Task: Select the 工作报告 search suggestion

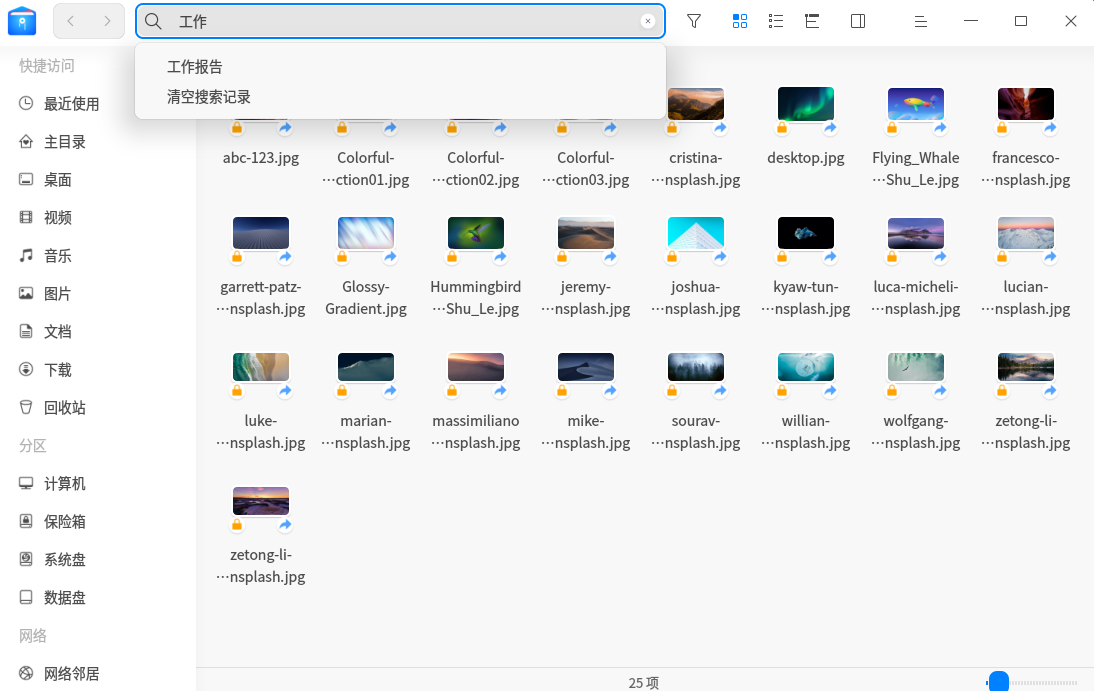Action: [x=195, y=67]
